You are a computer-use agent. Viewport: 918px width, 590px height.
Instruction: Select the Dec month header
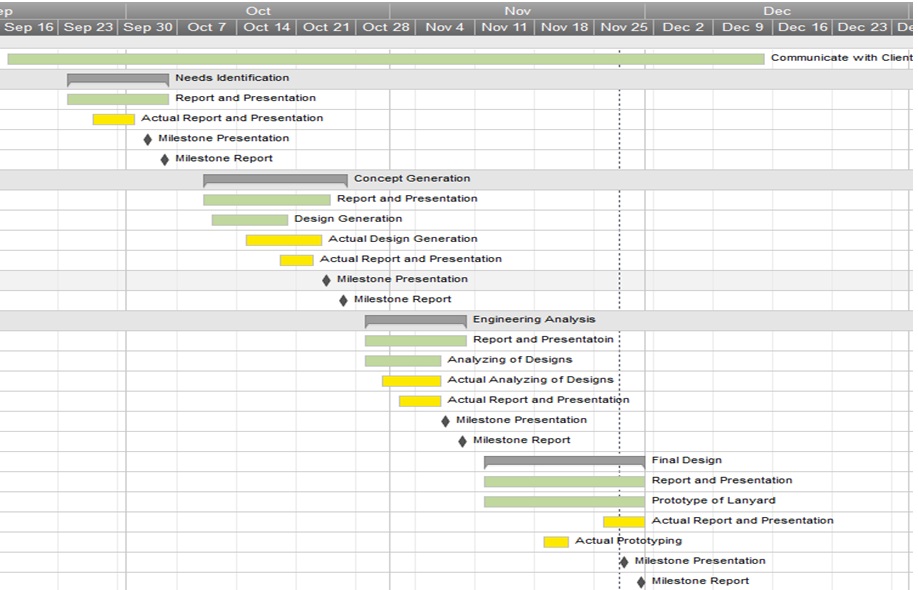(776, 10)
